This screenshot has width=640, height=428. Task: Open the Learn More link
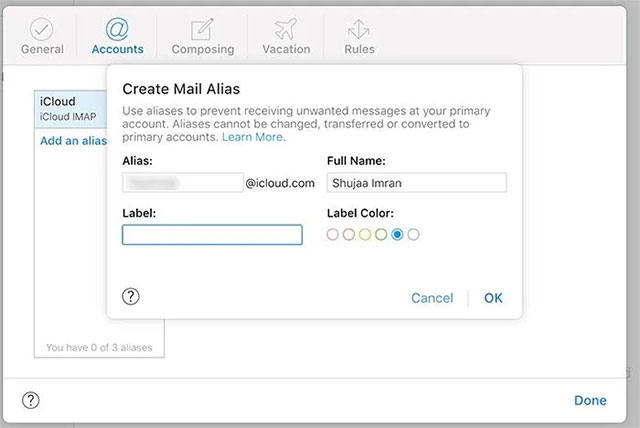pos(253,137)
